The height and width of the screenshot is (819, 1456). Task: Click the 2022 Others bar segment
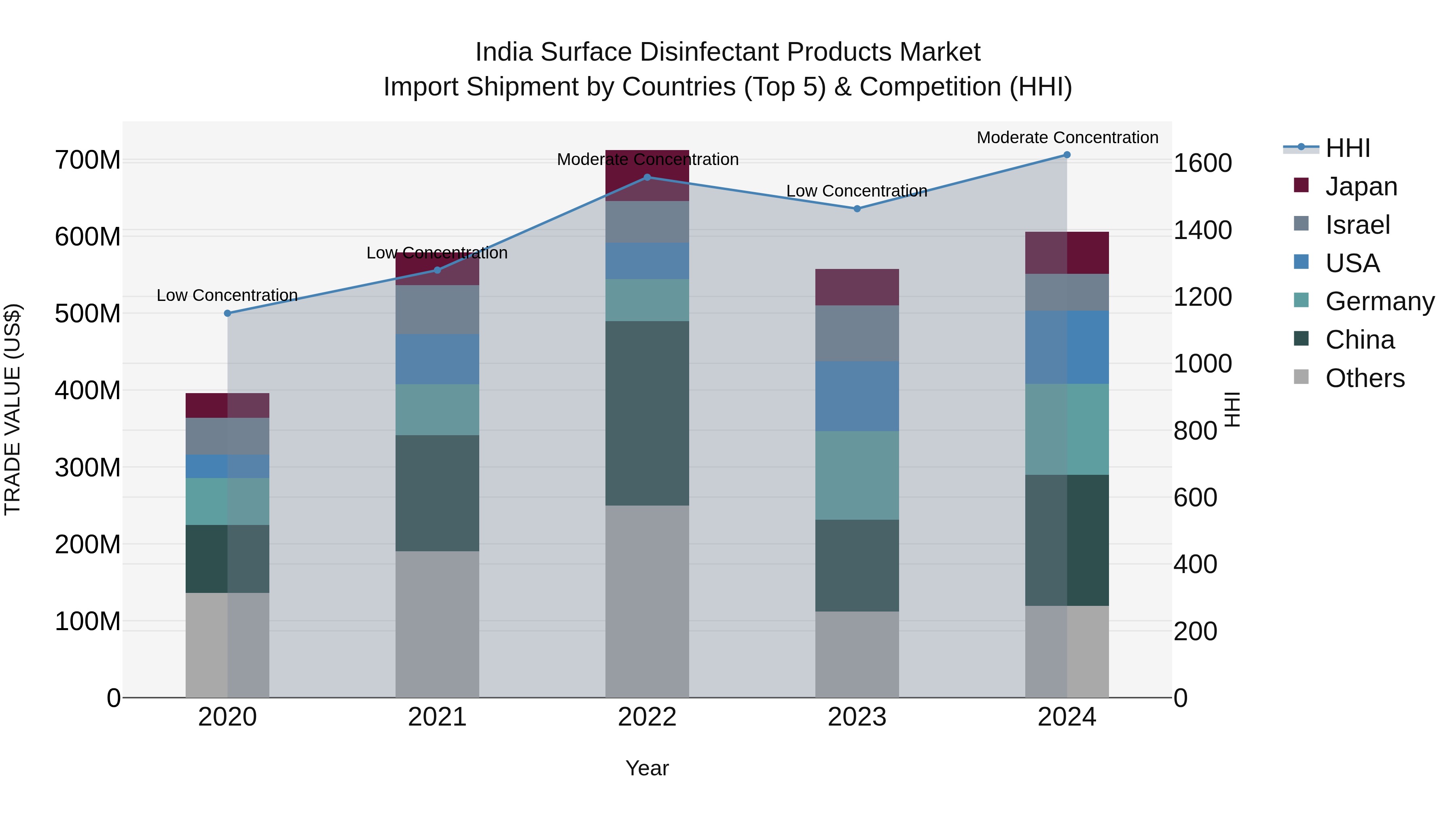click(x=647, y=601)
